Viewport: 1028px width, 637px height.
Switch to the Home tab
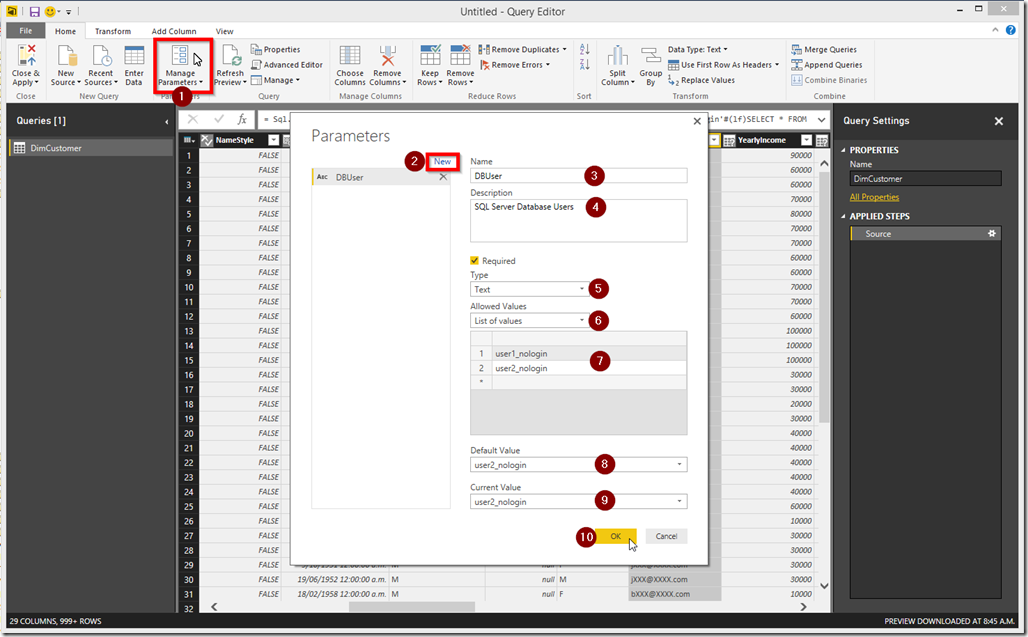click(x=65, y=31)
